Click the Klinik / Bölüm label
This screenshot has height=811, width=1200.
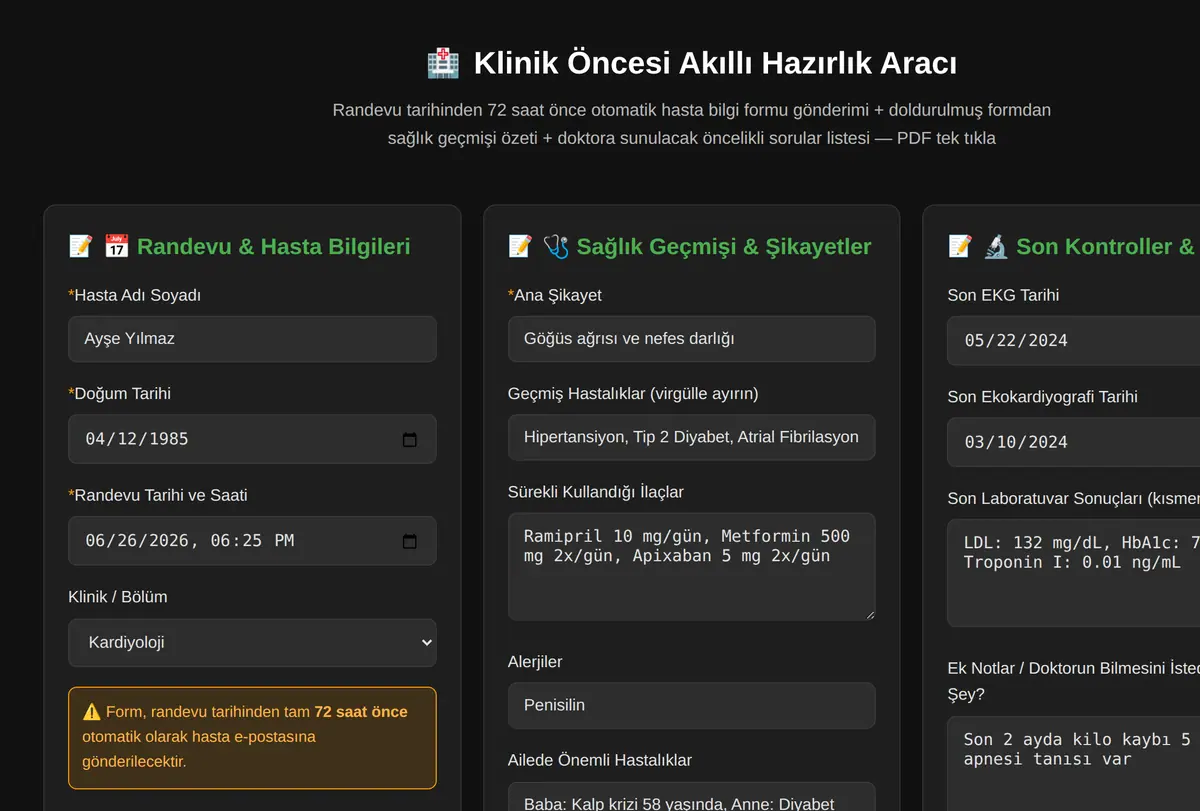(118, 597)
